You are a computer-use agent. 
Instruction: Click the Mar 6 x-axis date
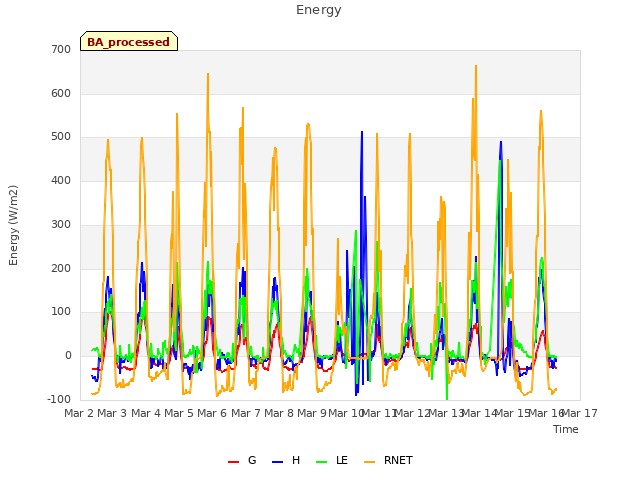(x=212, y=413)
